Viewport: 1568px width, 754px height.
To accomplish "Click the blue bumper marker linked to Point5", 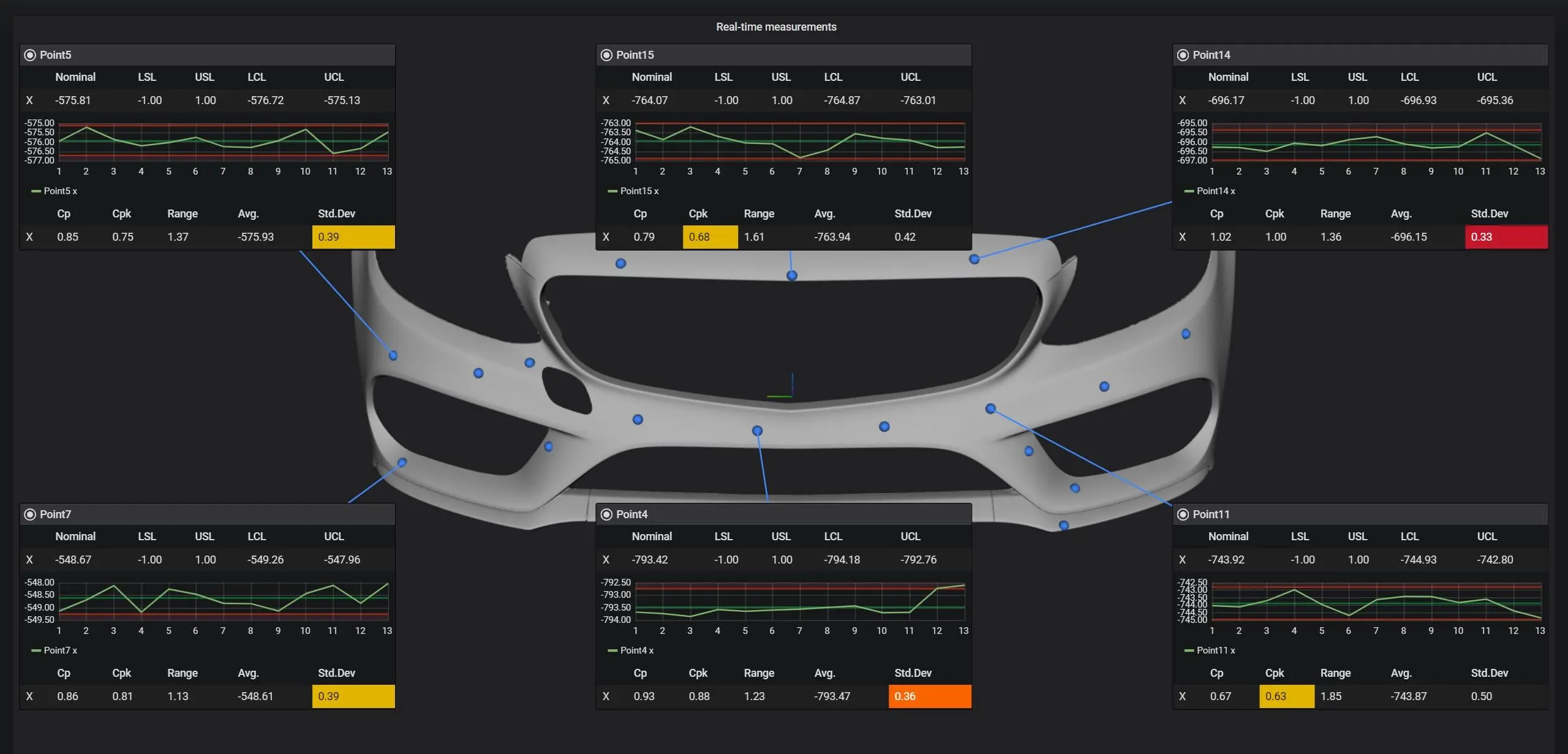I will tap(393, 355).
